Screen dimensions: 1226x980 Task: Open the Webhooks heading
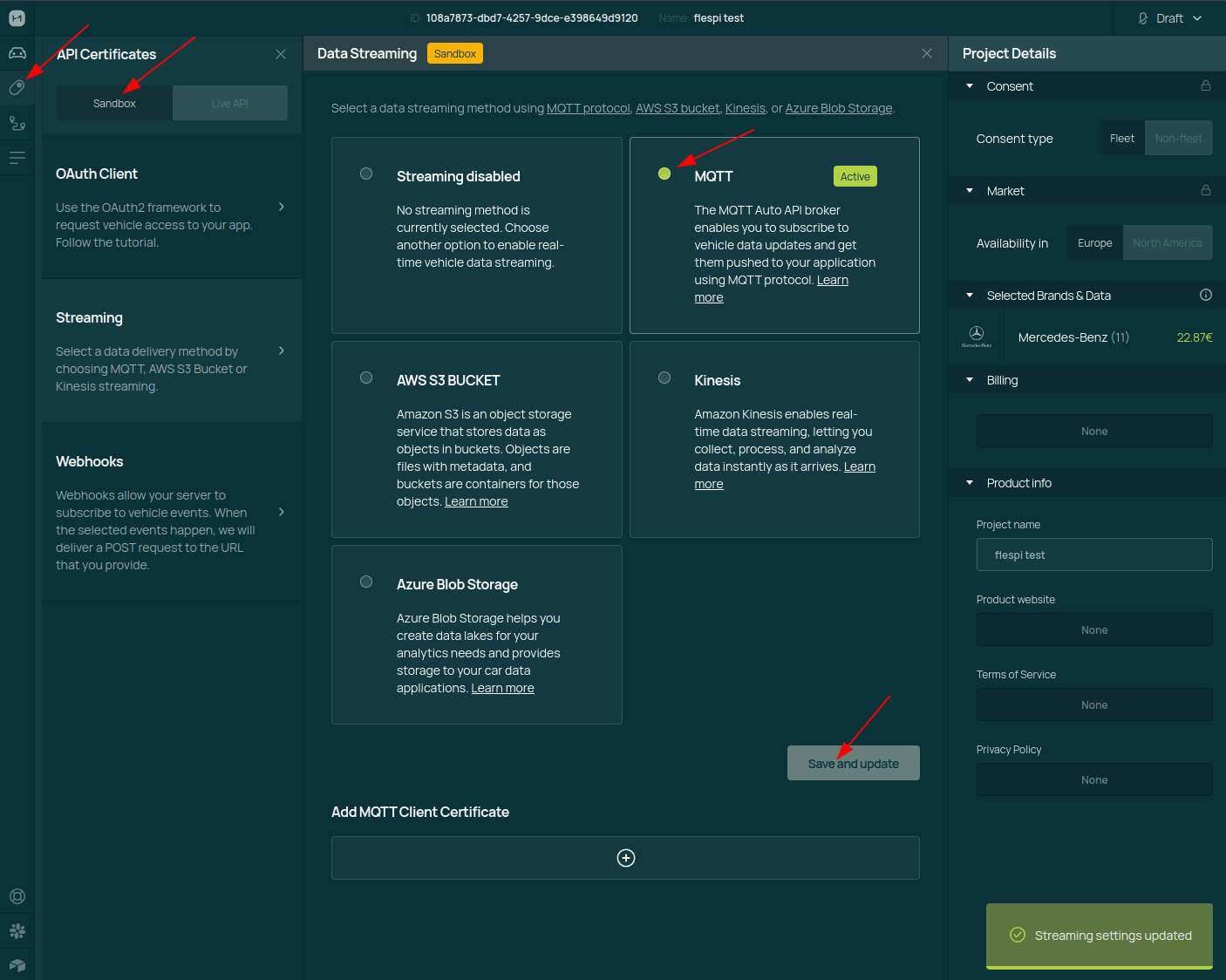point(90,461)
